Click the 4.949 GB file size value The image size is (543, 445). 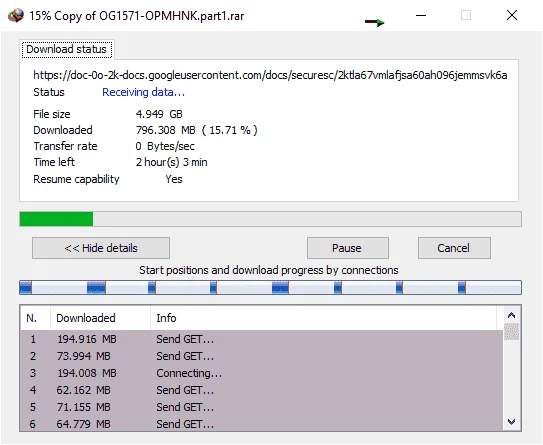click(159, 114)
